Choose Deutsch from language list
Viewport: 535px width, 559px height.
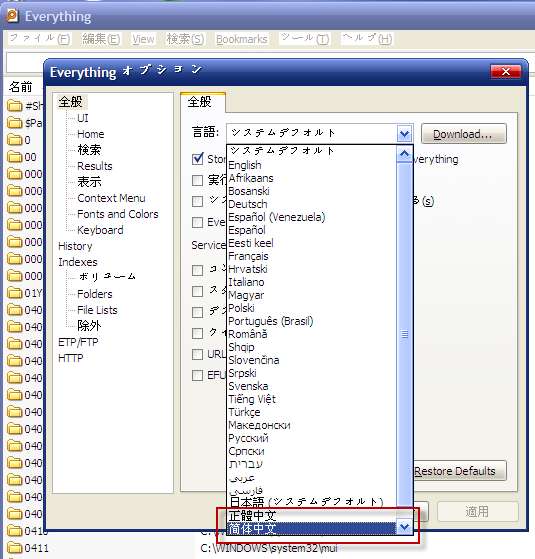tap(248, 204)
